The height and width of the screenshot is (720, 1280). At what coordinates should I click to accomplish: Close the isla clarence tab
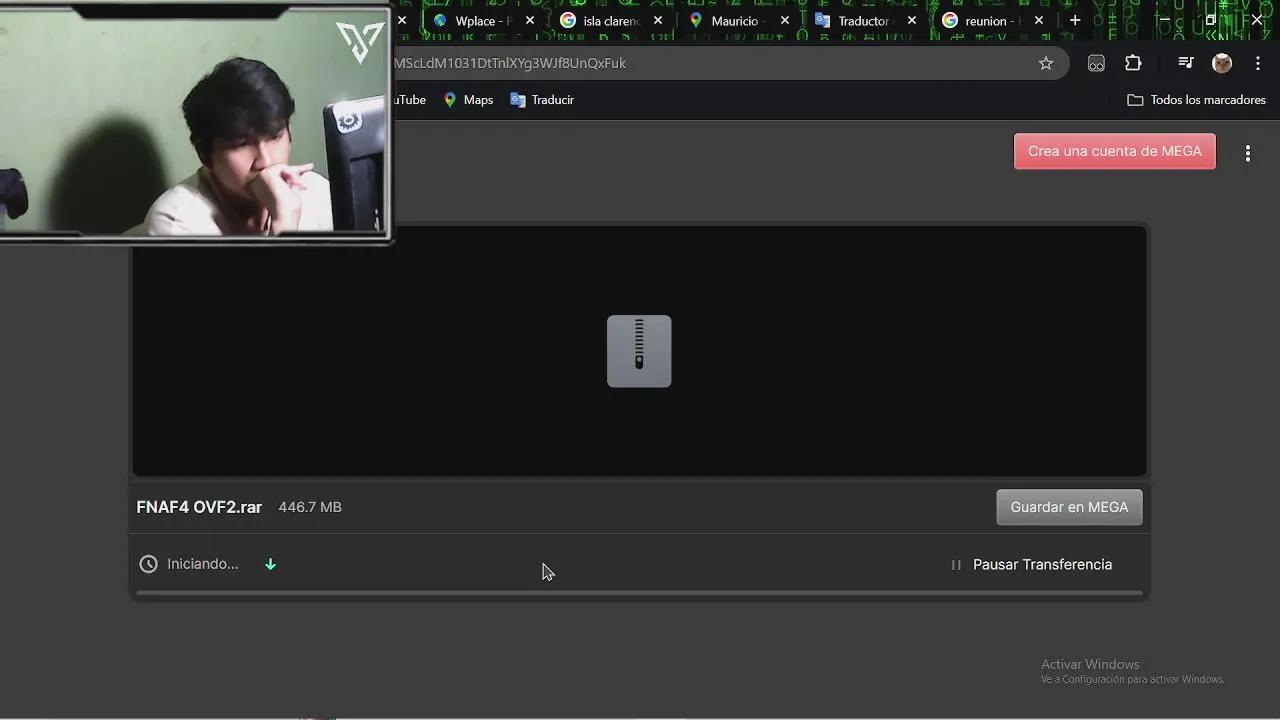(x=658, y=20)
